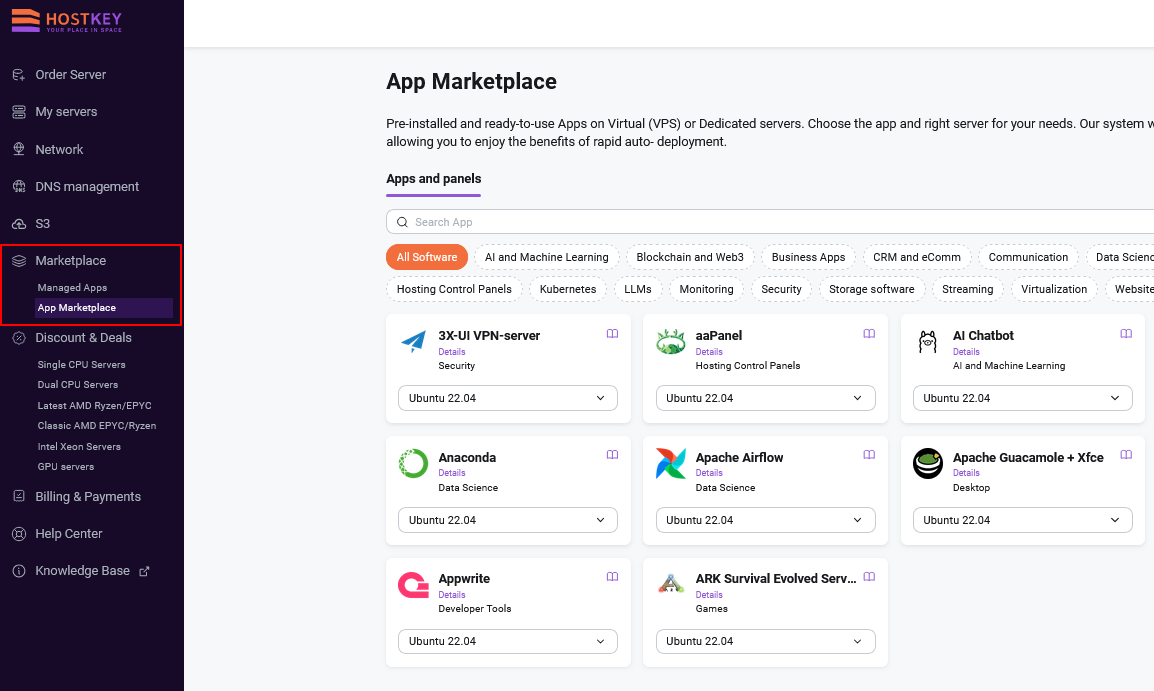Filter by Communication category

click(x=1028, y=257)
